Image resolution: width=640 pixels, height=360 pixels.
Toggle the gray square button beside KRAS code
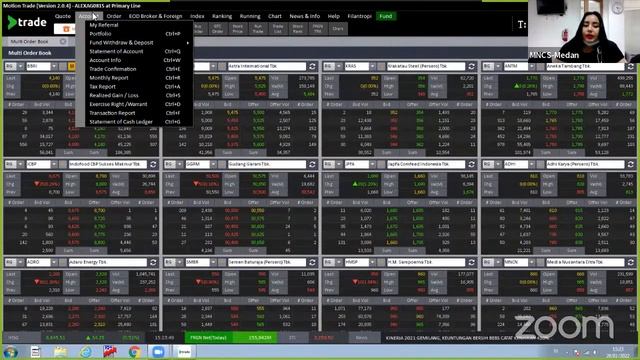click(x=381, y=66)
